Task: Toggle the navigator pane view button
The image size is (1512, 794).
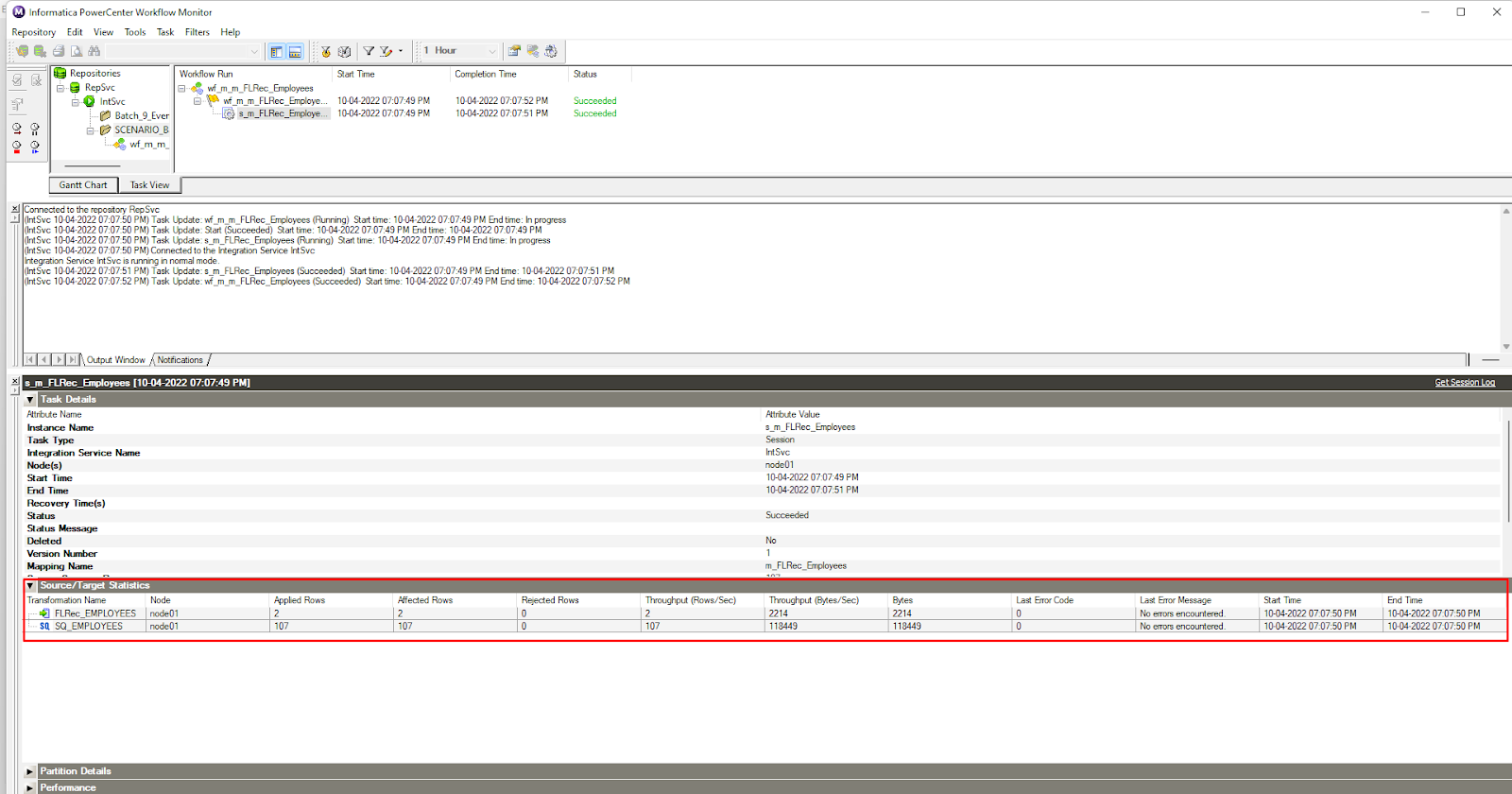Action: coord(276,51)
